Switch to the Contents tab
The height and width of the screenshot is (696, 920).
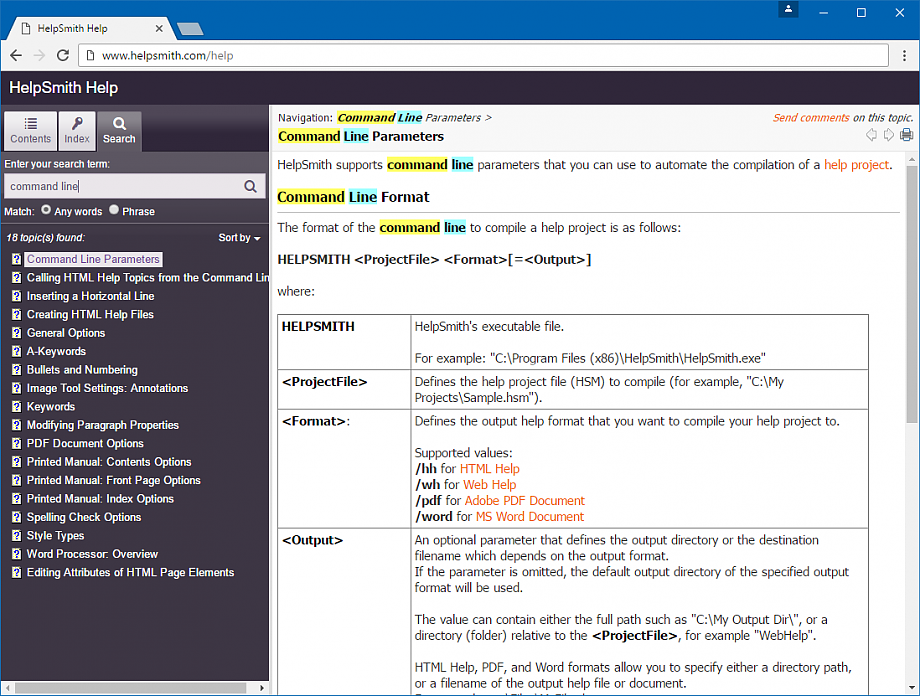pos(31,131)
